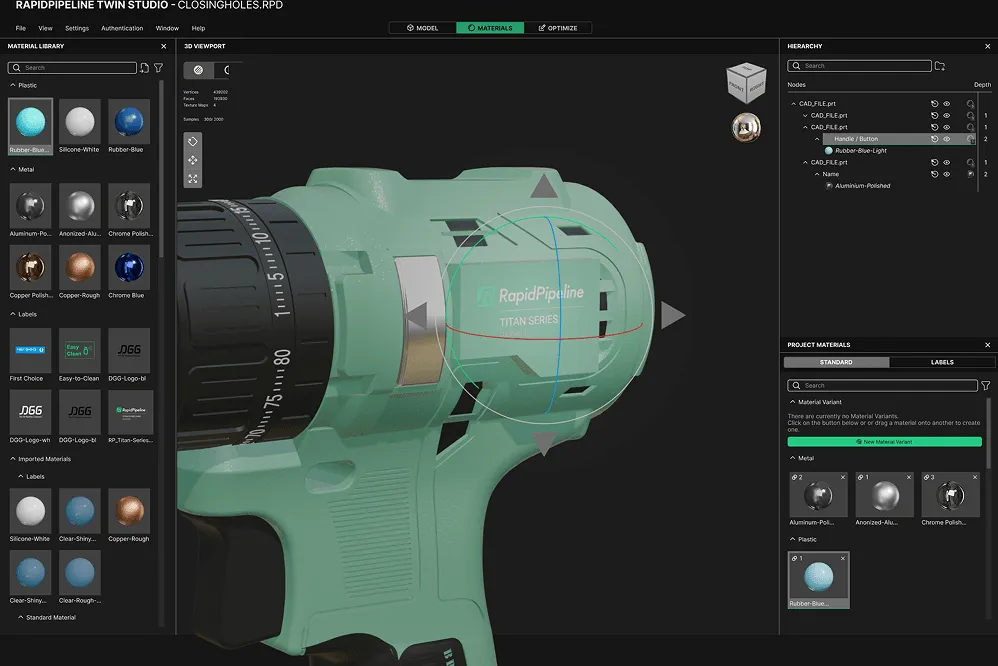
Task: Open the Authentication menu
Action: pyautogui.click(x=122, y=28)
